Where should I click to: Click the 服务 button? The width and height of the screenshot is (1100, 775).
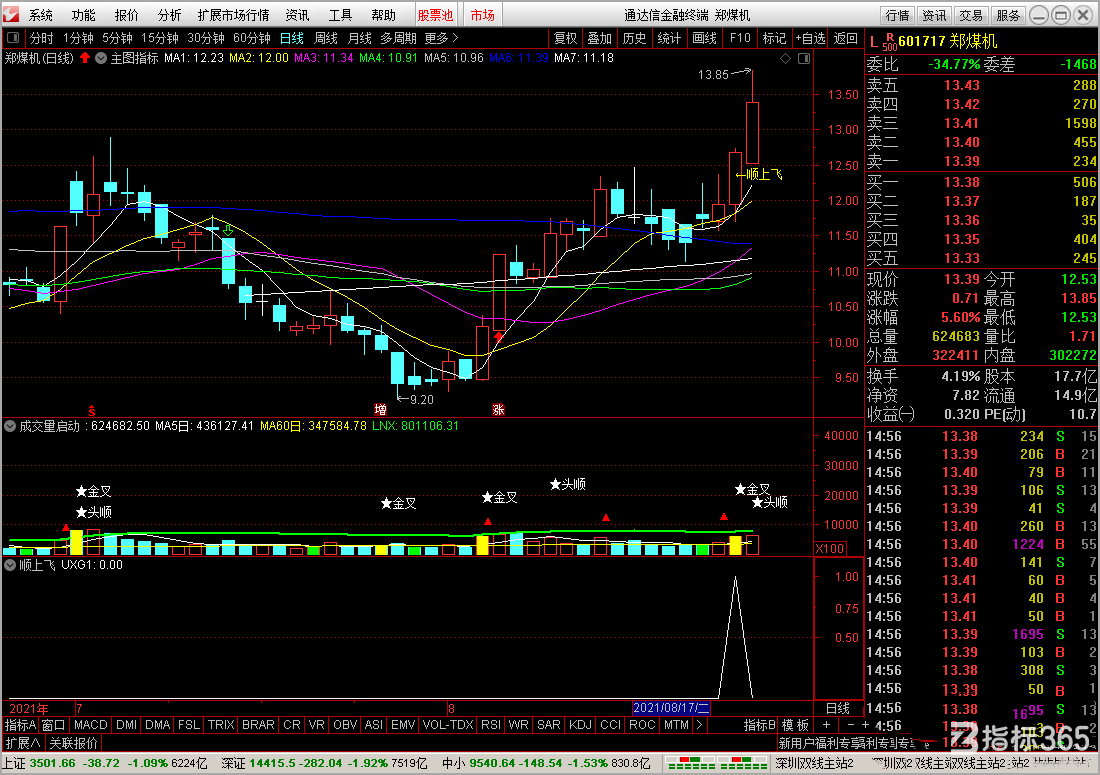pyautogui.click(x=1008, y=15)
